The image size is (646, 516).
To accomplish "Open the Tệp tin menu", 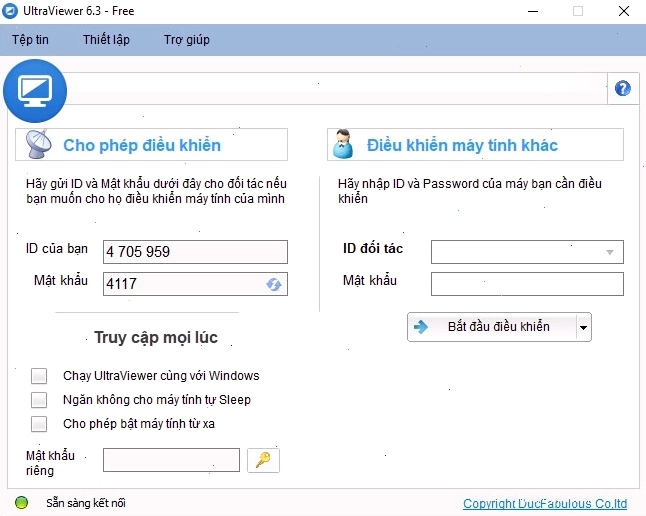I will point(30,40).
